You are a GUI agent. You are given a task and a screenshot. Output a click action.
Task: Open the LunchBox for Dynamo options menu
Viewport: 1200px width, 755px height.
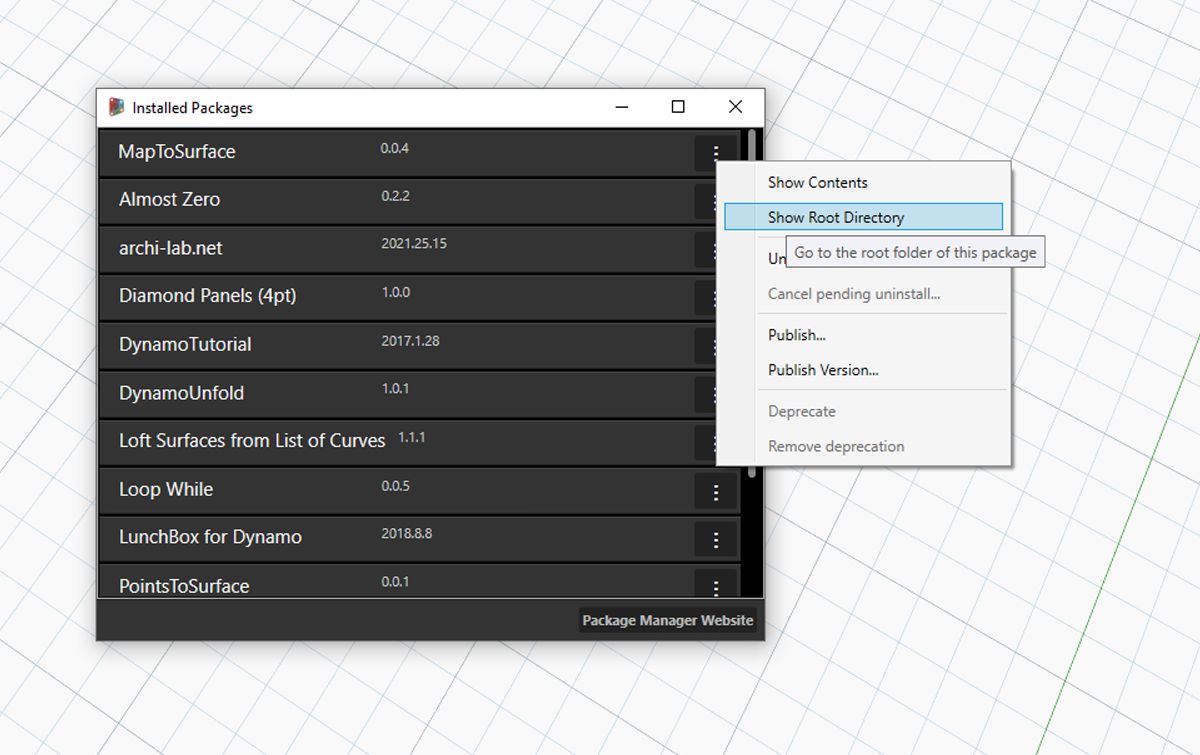tap(716, 540)
